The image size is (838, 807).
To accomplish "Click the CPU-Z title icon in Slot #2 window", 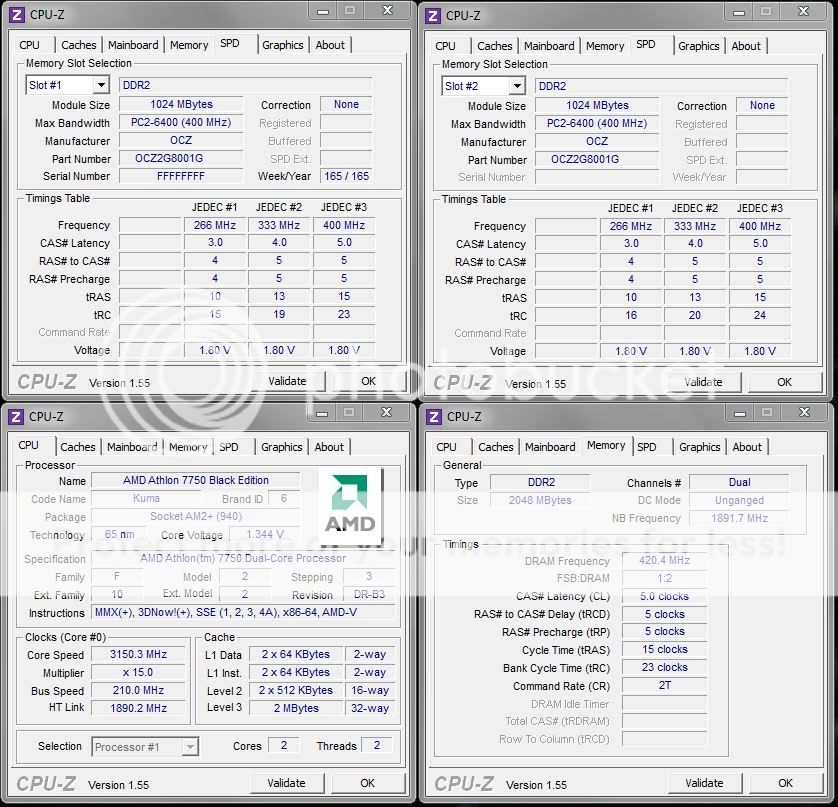I will click(x=433, y=15).
